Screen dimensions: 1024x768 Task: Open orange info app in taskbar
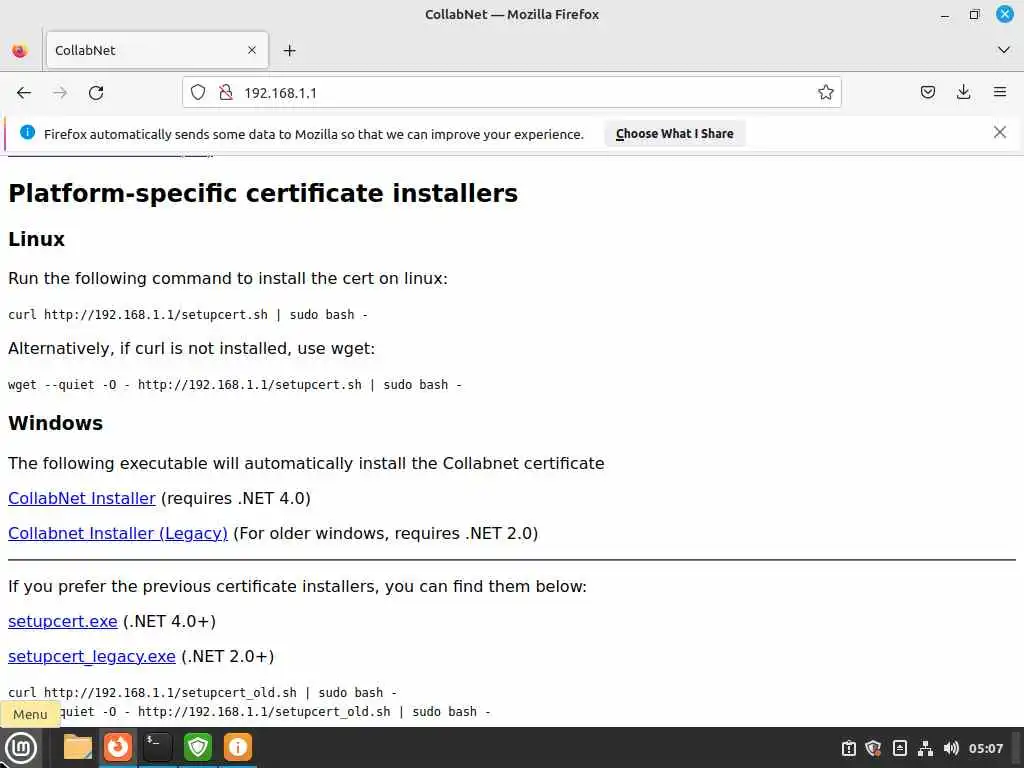click(x=237, y=747)
